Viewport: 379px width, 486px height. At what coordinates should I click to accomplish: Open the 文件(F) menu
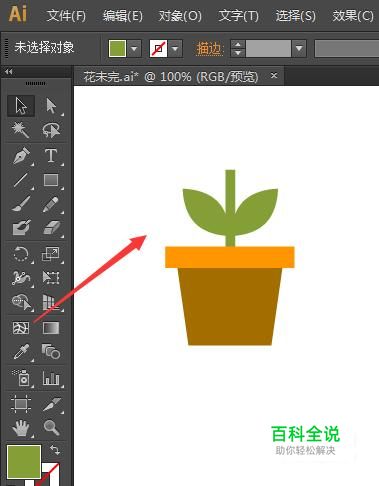click(x=66, y=16)
